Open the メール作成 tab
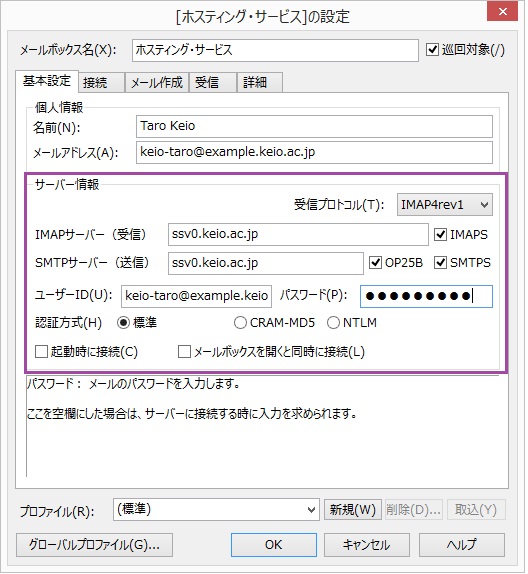528x574 pixels. tap(157, 83)
